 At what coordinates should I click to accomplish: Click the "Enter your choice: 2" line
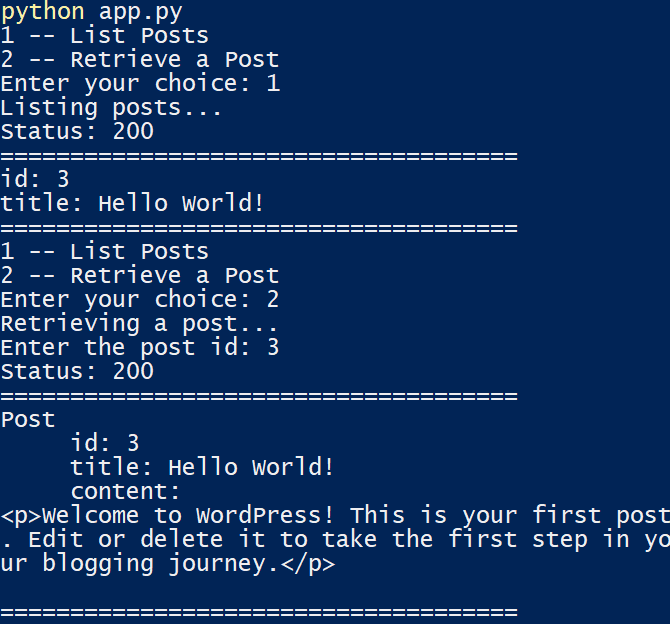coord(140,299)
